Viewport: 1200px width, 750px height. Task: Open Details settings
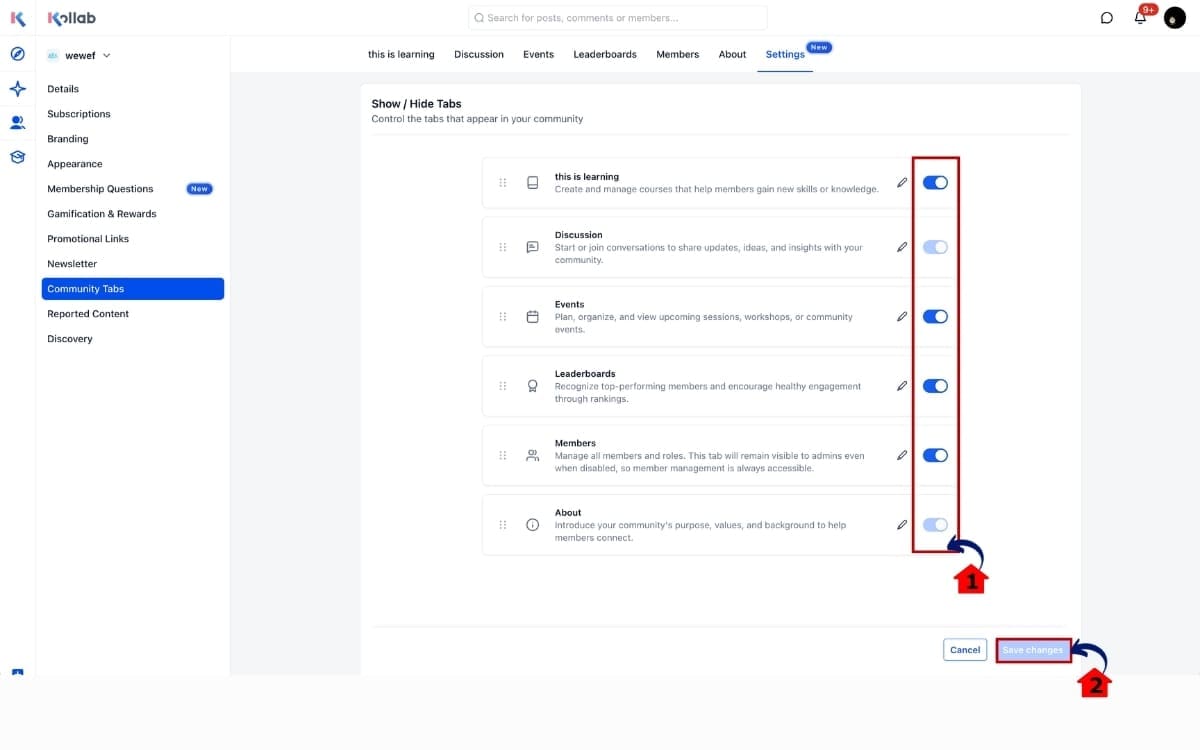click(133, 89)
